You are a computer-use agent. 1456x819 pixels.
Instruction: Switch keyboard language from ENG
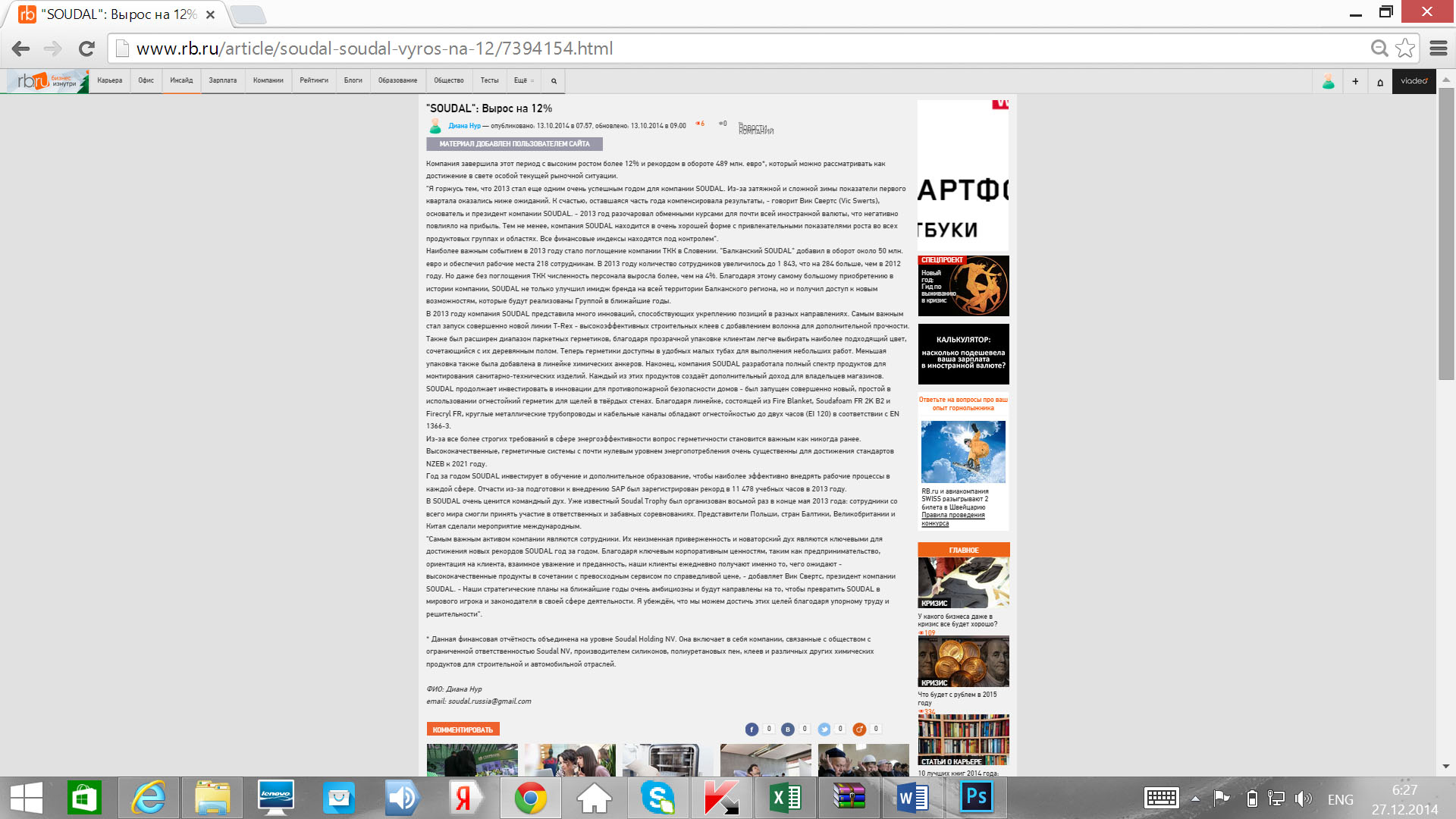pos(1340,799)
